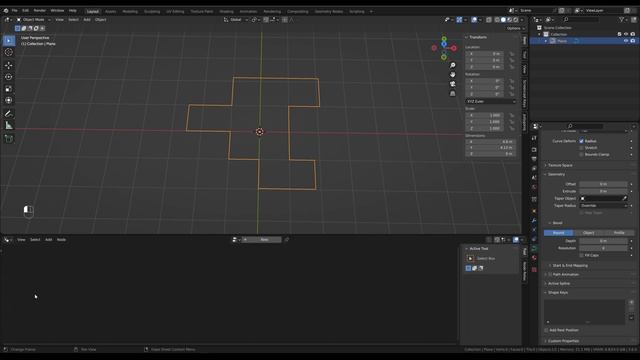Expand the Custom Properties panel
Image resolution: width=640 pixels, height=360 pixels.
point(563,341)
